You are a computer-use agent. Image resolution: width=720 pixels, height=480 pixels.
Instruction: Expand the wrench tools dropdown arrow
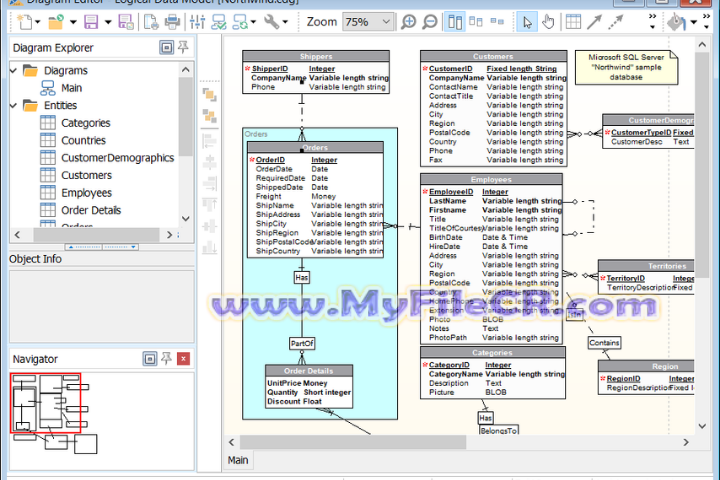coord(285,22)
